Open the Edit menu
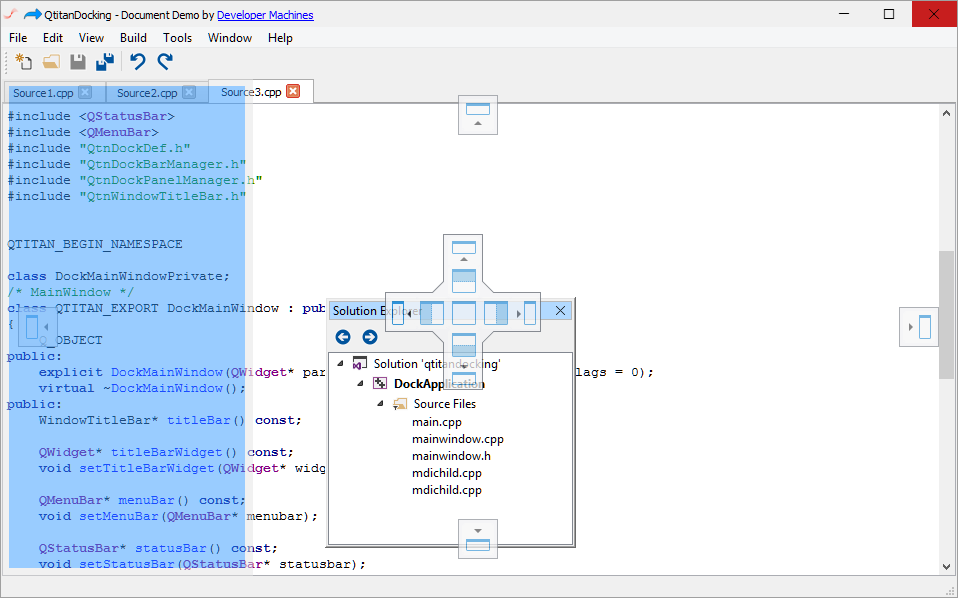The image size is (958, 598). coord(53,38)
